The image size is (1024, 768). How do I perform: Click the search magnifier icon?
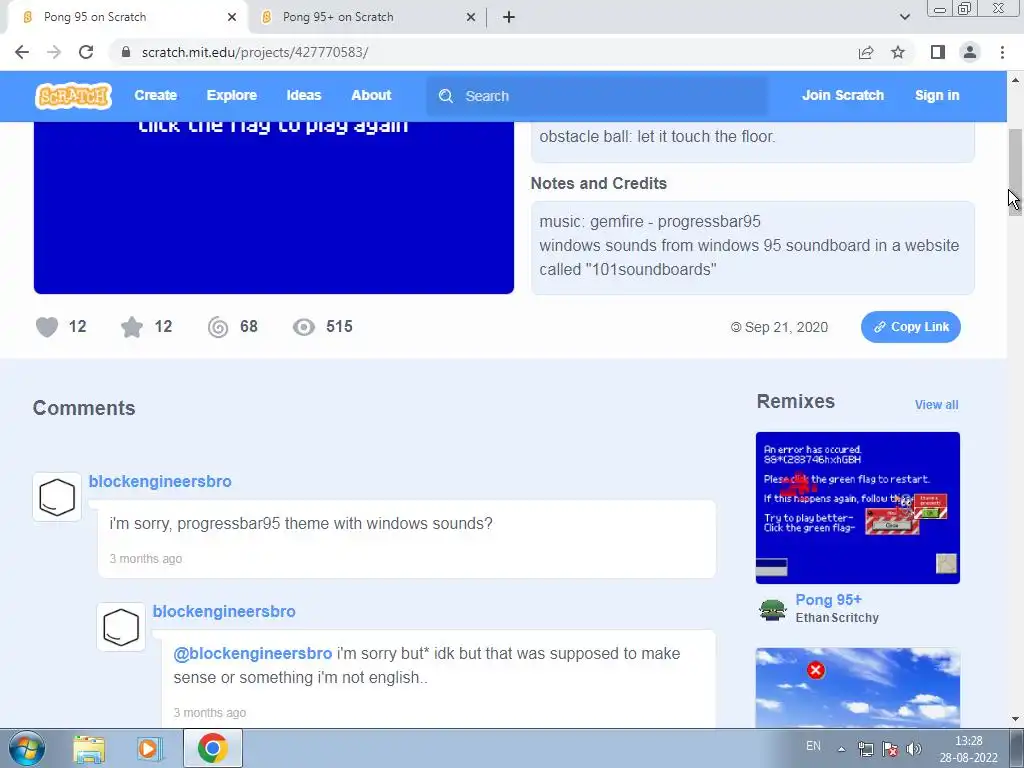(x=446, y=96)
